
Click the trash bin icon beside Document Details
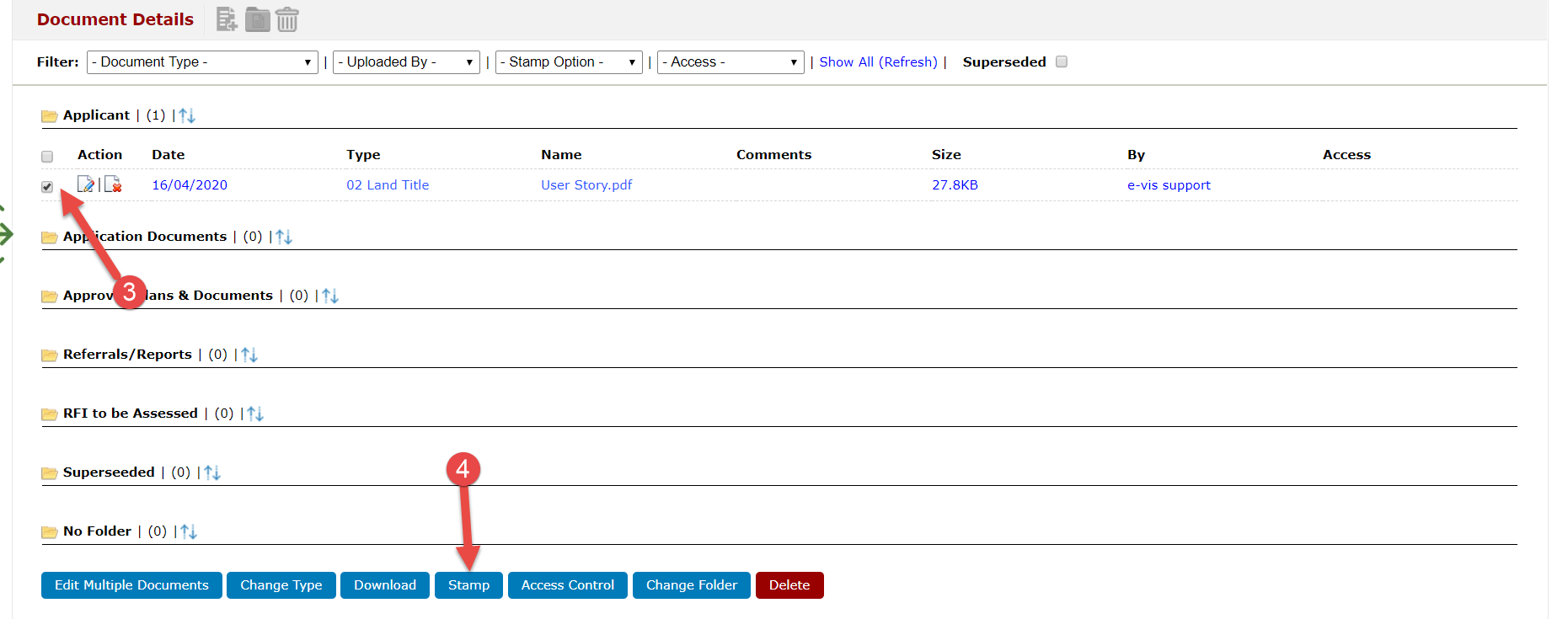coord(287,19)
